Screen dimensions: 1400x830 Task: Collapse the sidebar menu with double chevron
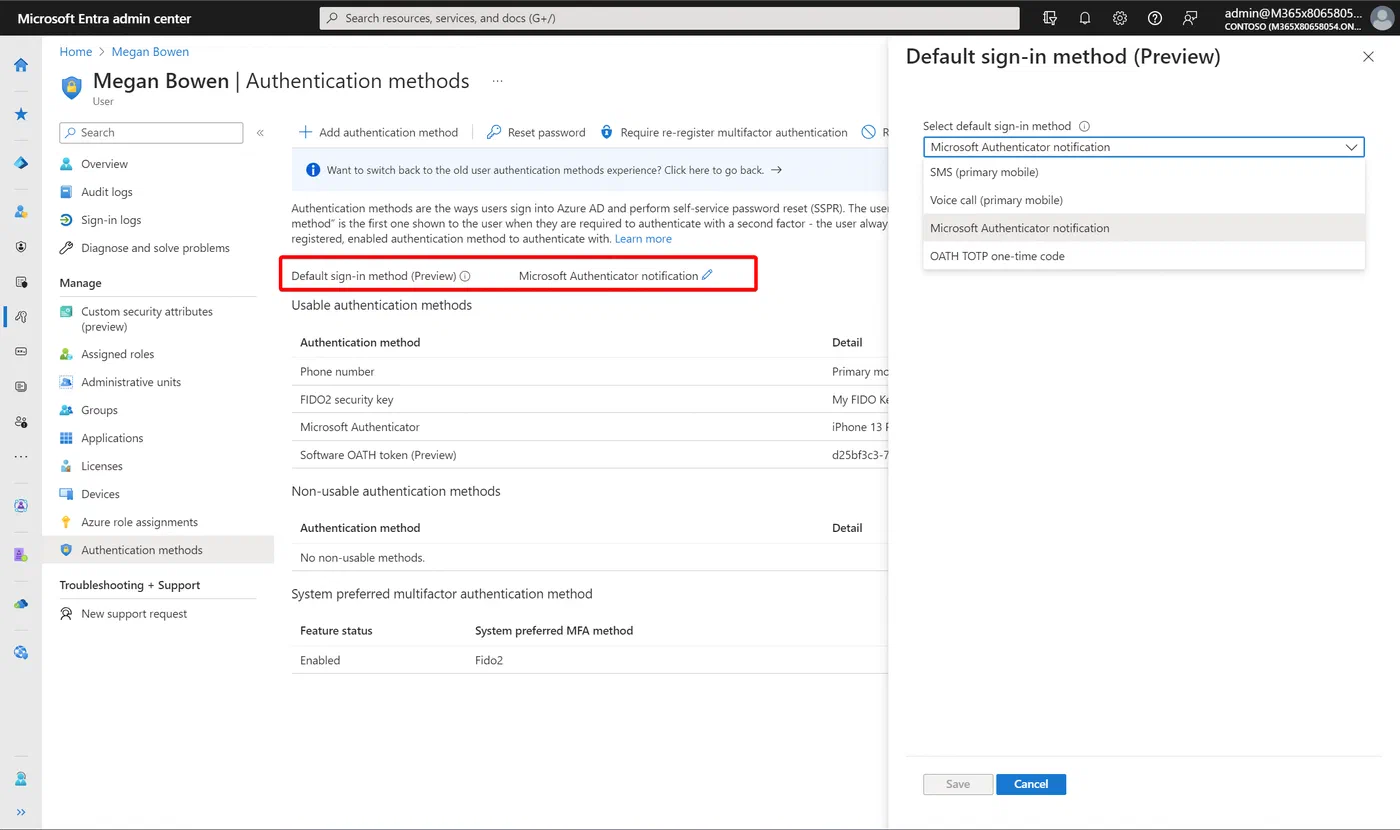(x=260, y=132)
